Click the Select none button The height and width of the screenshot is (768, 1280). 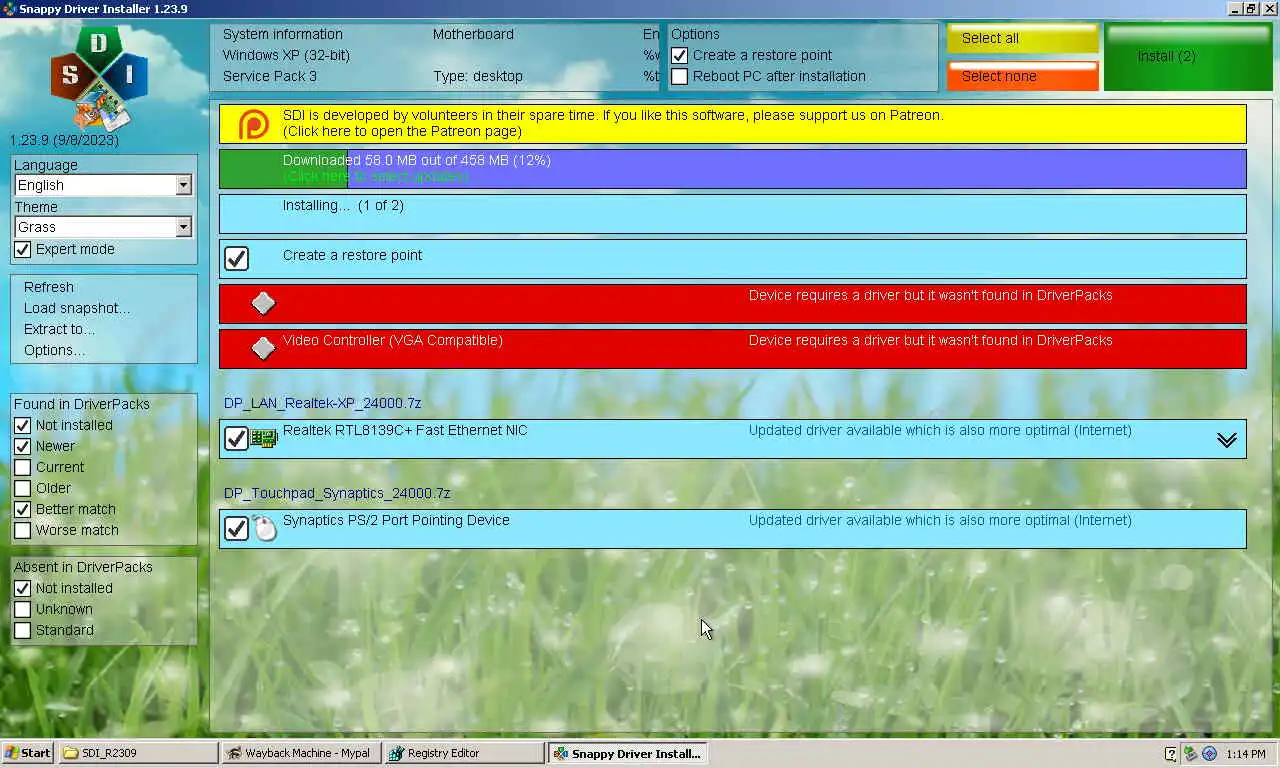(1023, 76)
